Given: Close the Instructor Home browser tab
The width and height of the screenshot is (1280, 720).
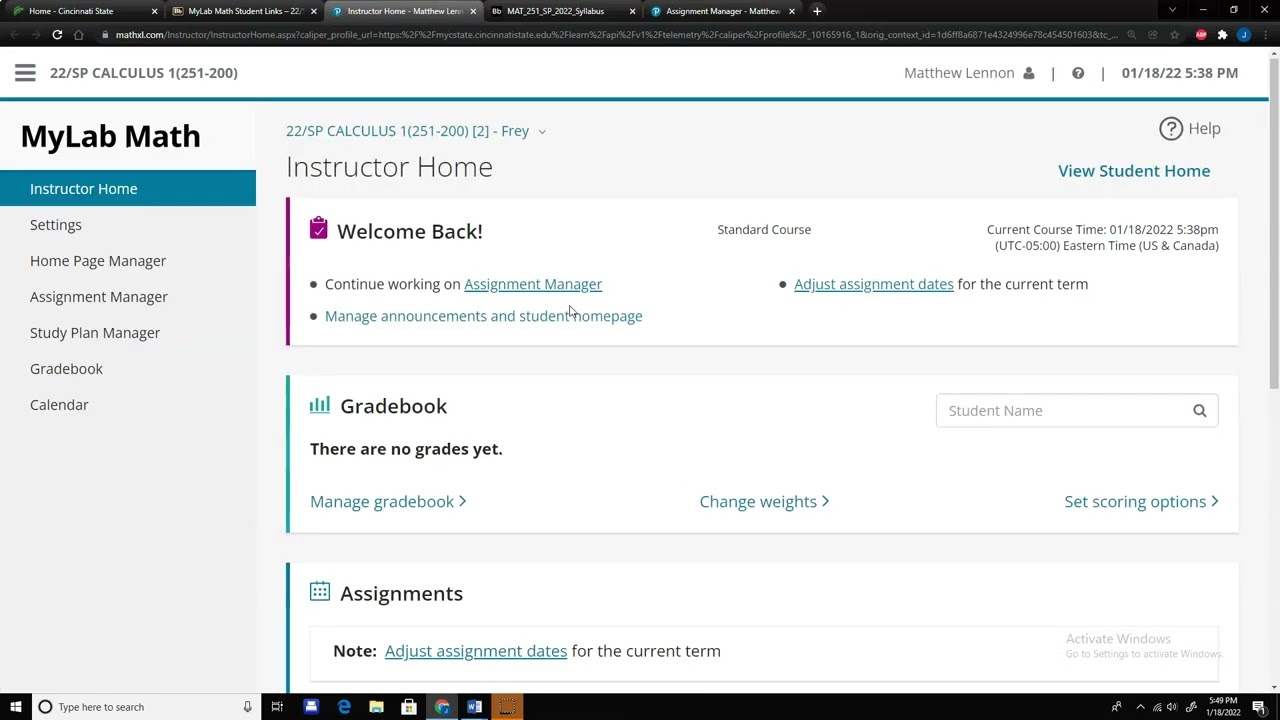Looking at the screenshot, I should coord(472,11).
